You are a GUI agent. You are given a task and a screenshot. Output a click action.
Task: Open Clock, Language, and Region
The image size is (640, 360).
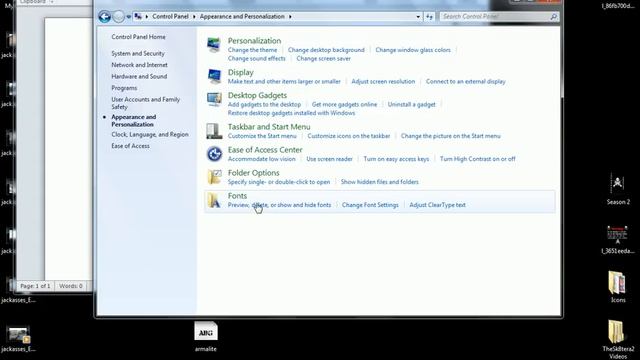point(150,134)
